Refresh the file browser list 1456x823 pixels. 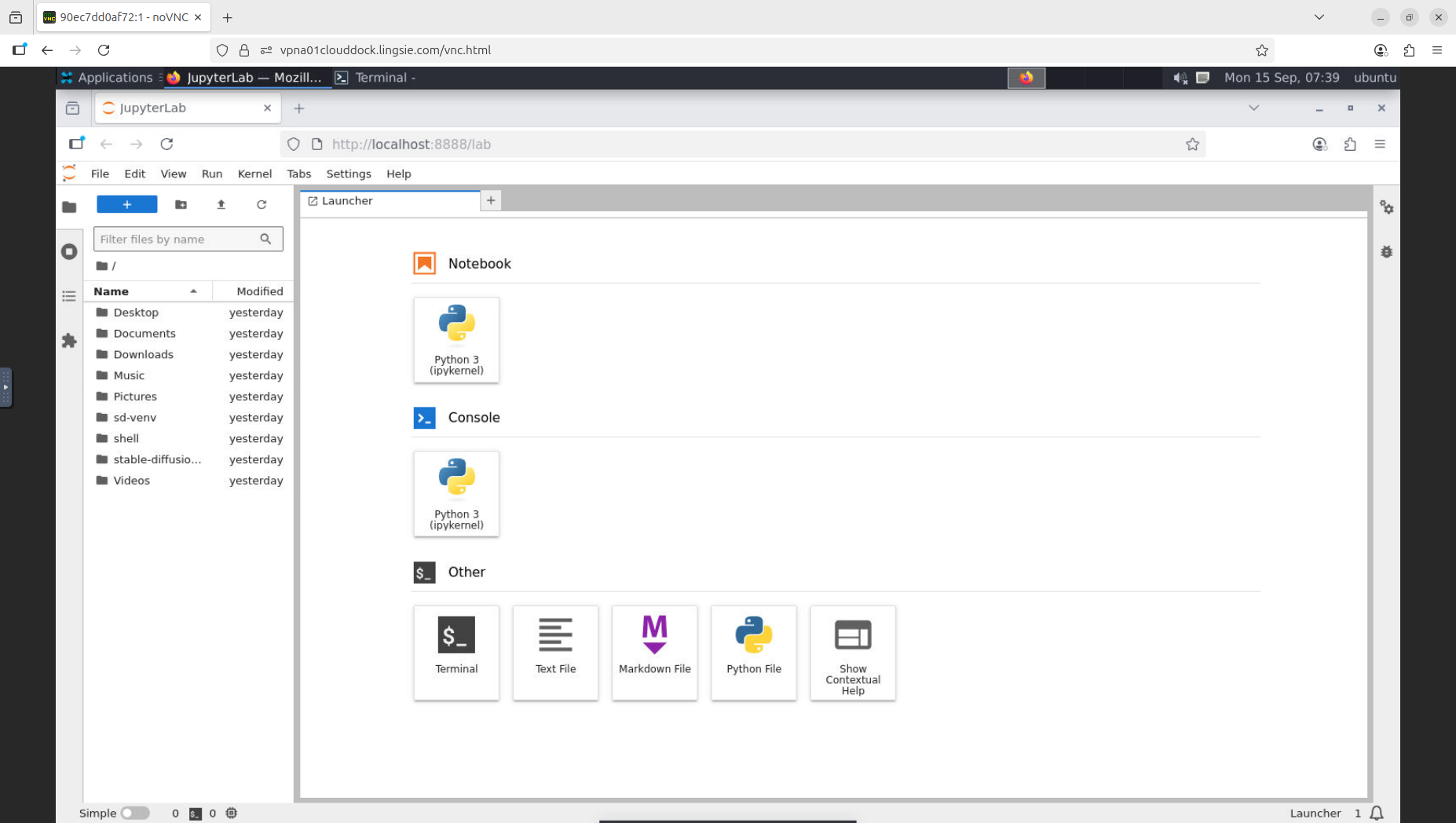point(262,204)
